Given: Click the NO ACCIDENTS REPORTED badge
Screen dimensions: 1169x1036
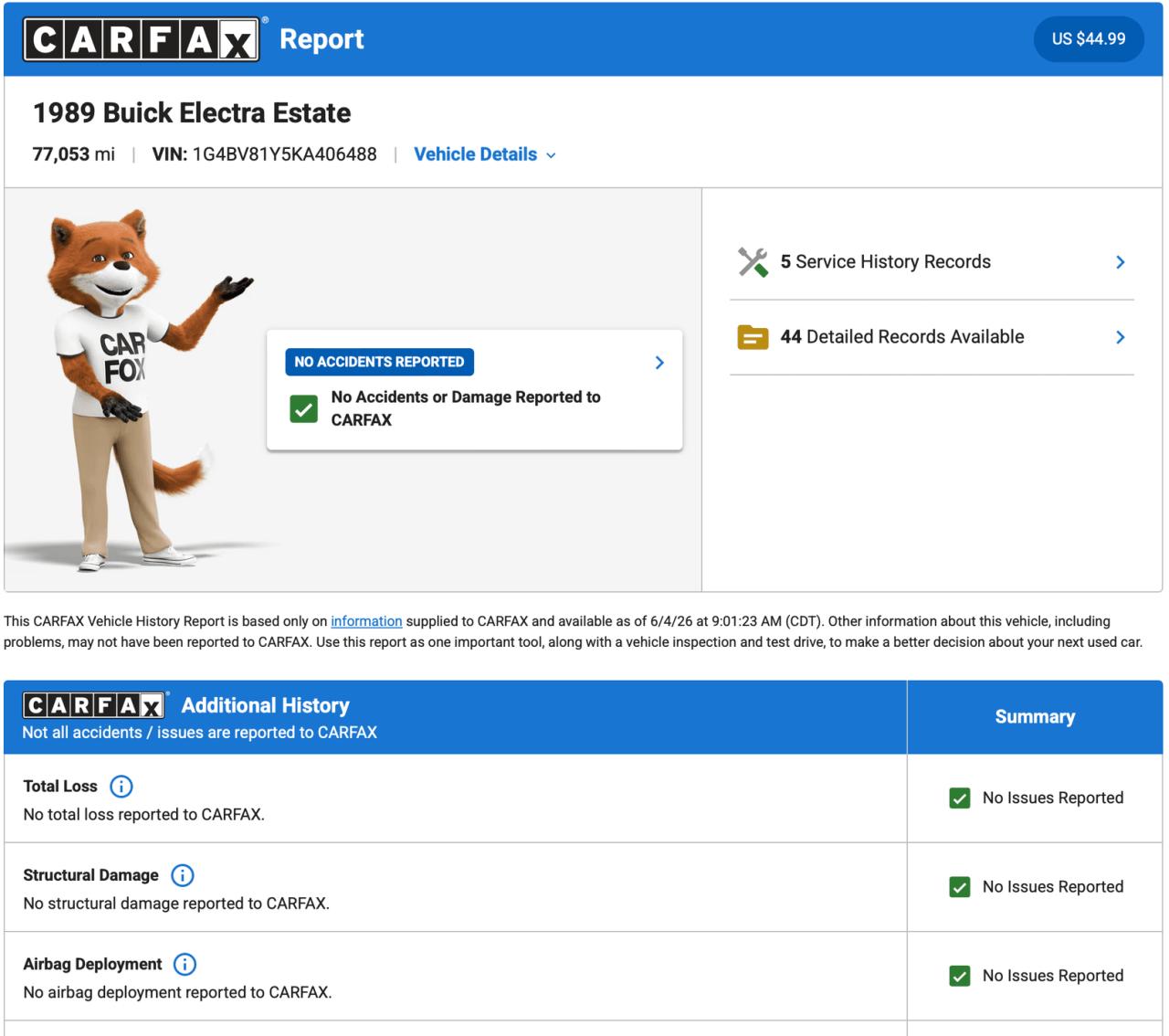Looking at the screenshot, I should point(379,362).
